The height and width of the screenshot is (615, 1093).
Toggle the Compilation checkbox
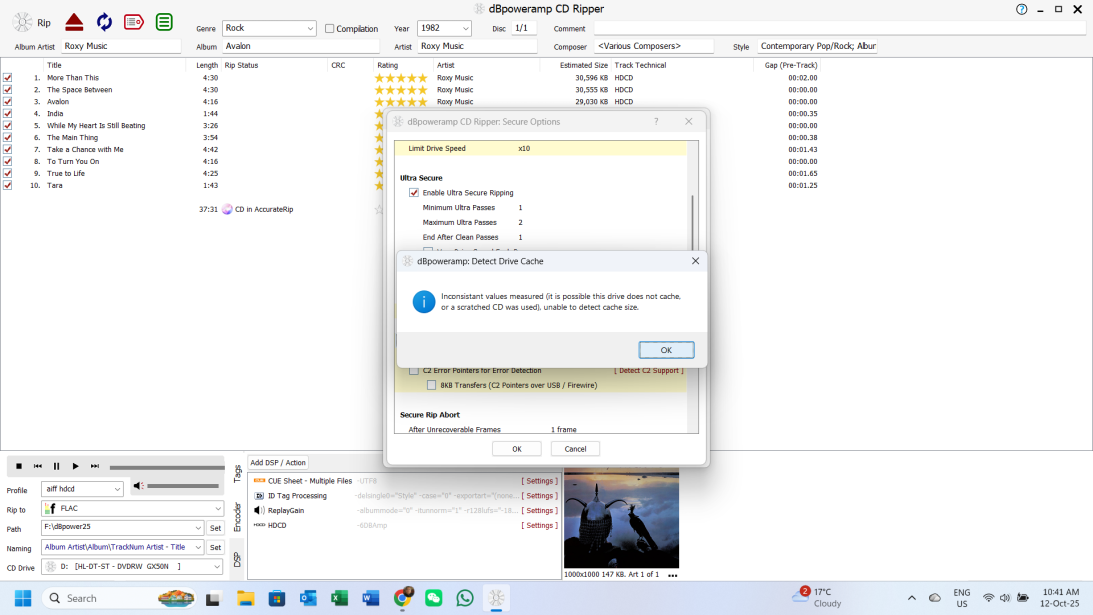click(330, 29)
